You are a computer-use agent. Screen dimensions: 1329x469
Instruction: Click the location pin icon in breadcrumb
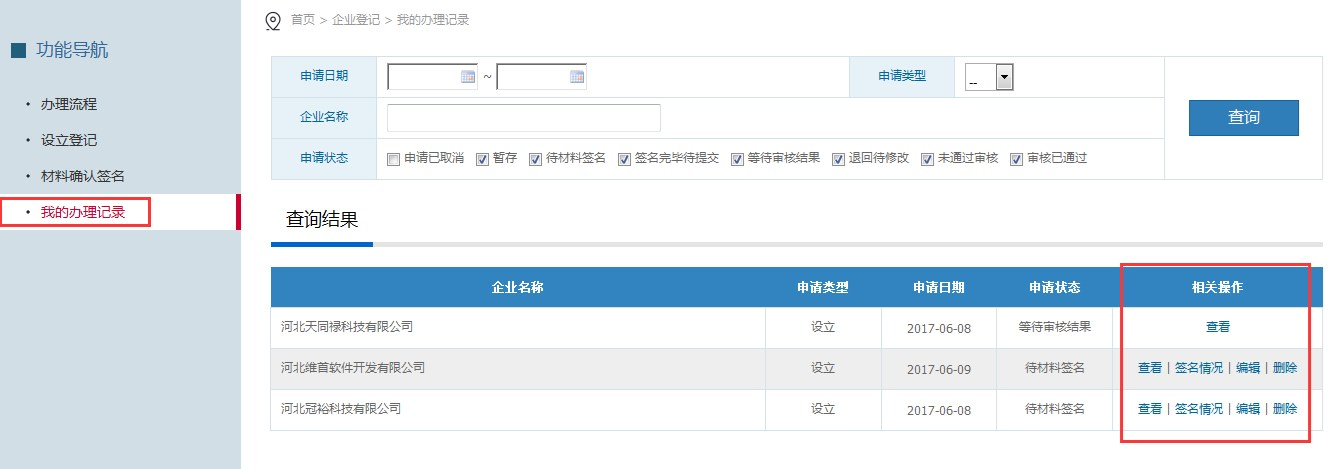point(272,20)
